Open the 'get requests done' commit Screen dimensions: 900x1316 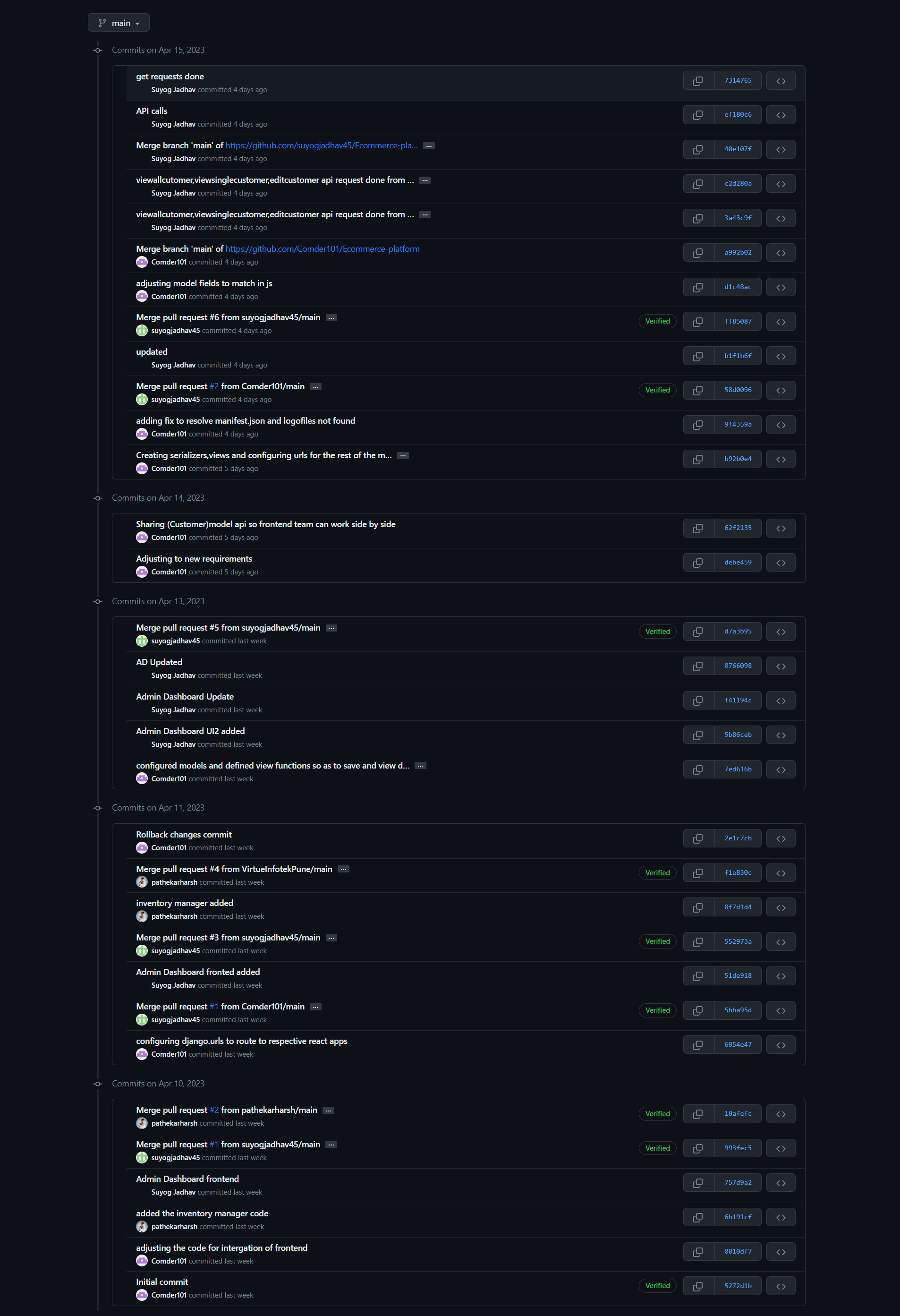170,76
